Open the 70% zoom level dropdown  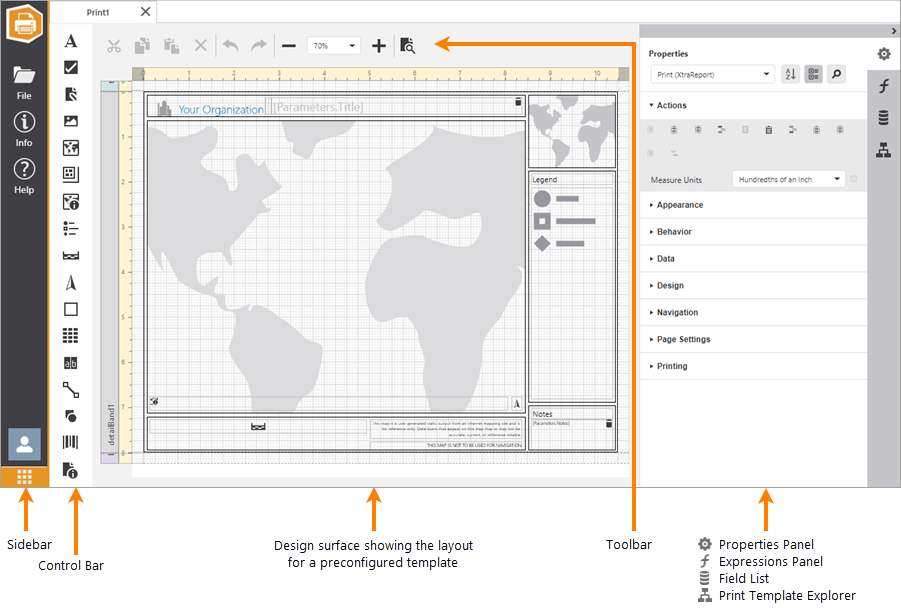pos(334,45)
